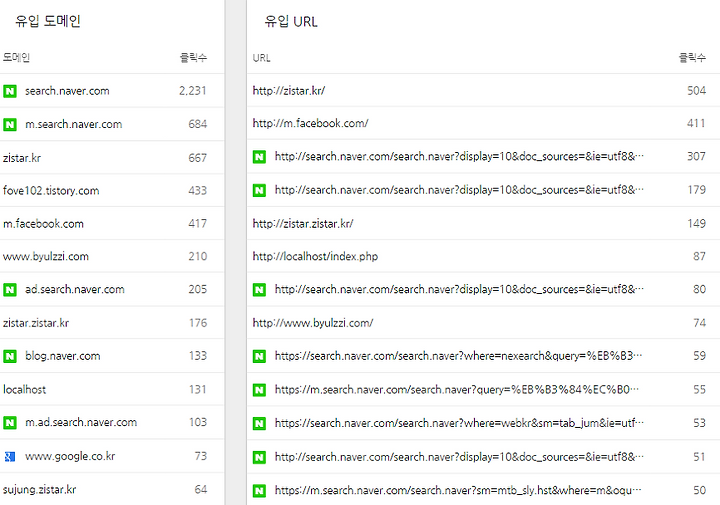The height and width of the screenshot is (505, 720).
Task: Click the Naver icon in the URL row with 50 clicks
Action: click(x=259, y=491)
